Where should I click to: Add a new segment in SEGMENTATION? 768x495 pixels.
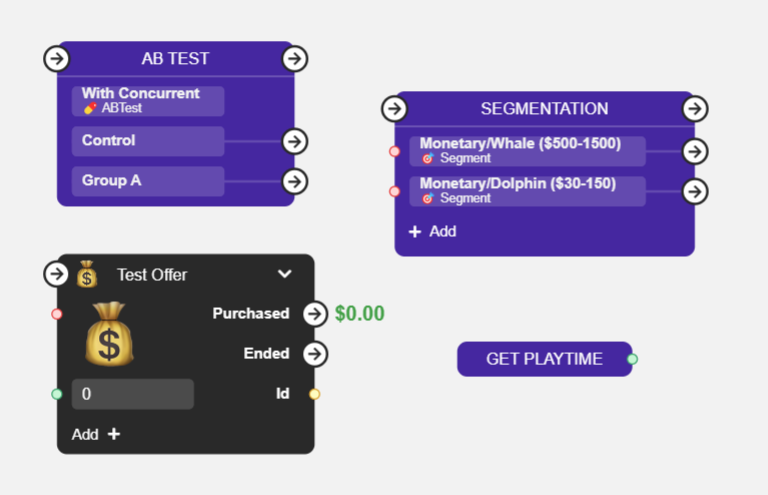click(432, 231)
